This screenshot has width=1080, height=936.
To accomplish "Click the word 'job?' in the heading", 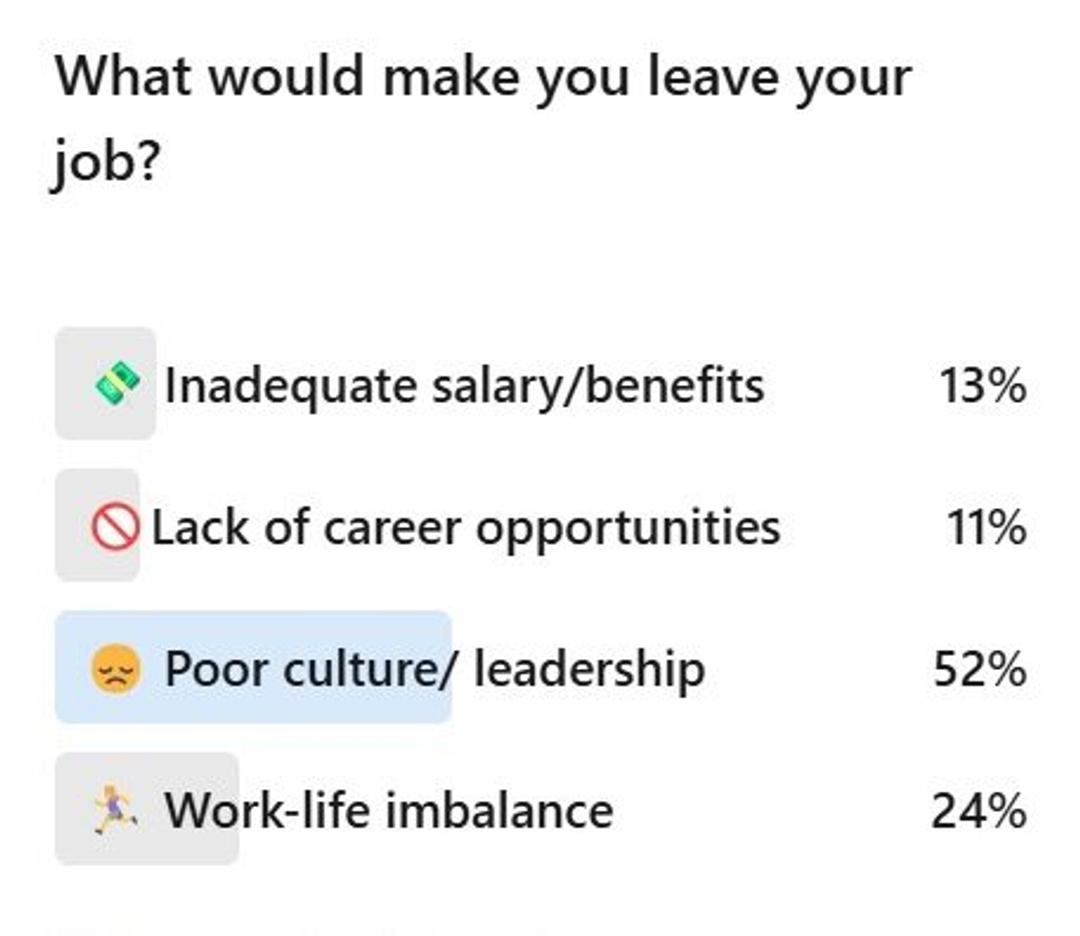I will [x=106, y=163].
